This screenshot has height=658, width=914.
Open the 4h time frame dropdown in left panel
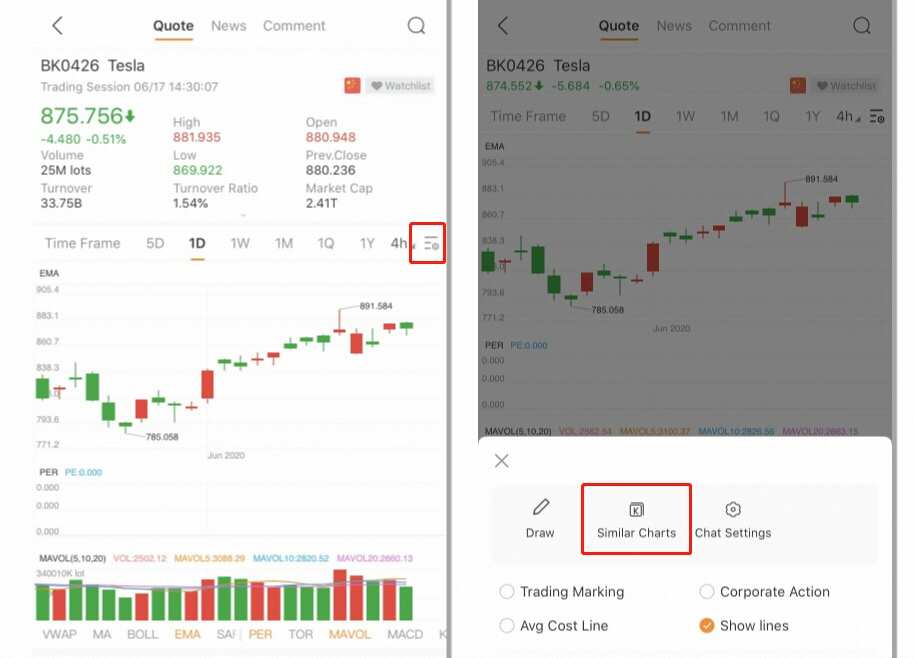(401, 243)
